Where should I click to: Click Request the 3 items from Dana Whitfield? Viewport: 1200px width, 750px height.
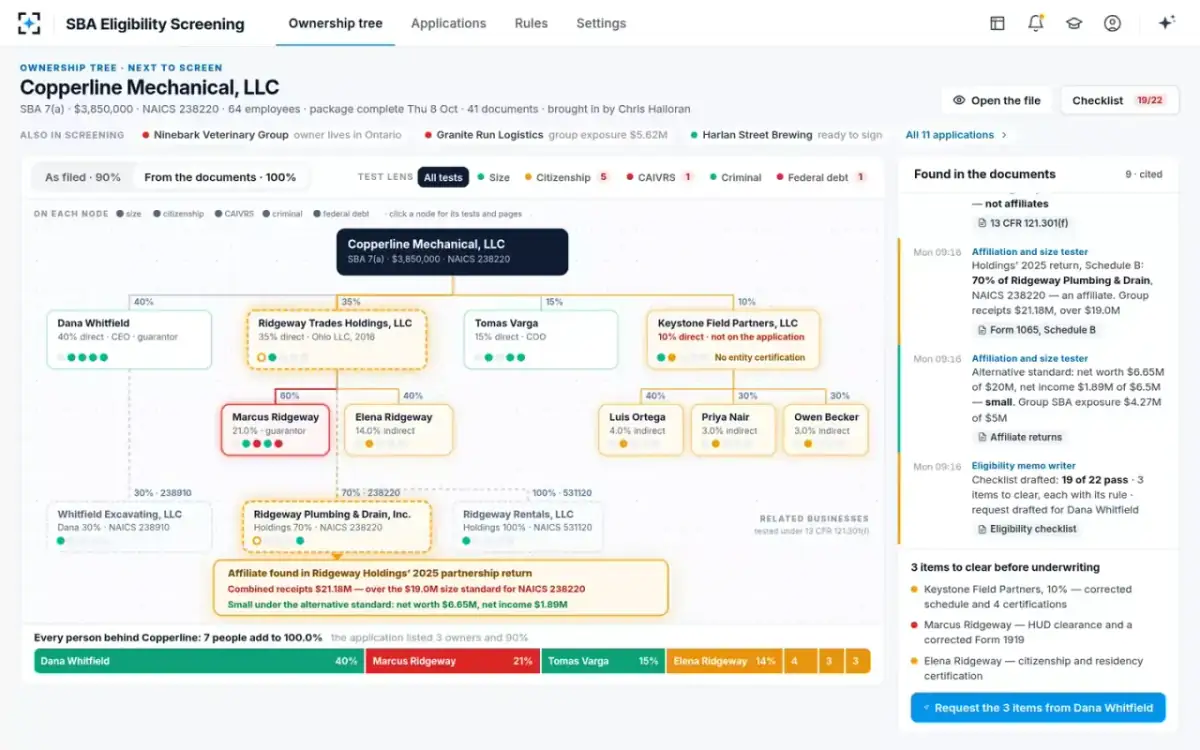click(x=1038, y=708)
